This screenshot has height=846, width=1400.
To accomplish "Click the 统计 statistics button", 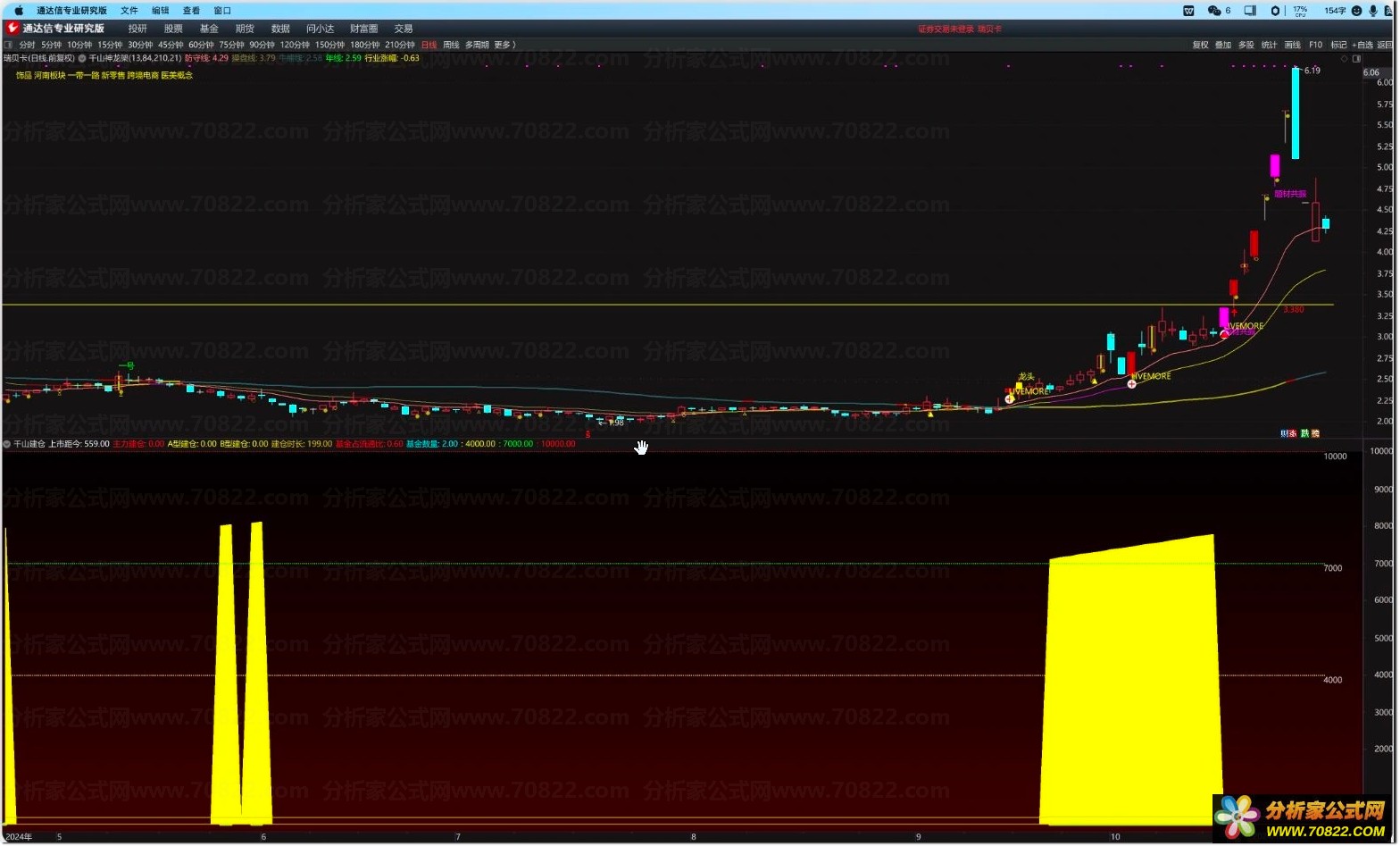I will pyautogui.click(x=1269, y=45).
